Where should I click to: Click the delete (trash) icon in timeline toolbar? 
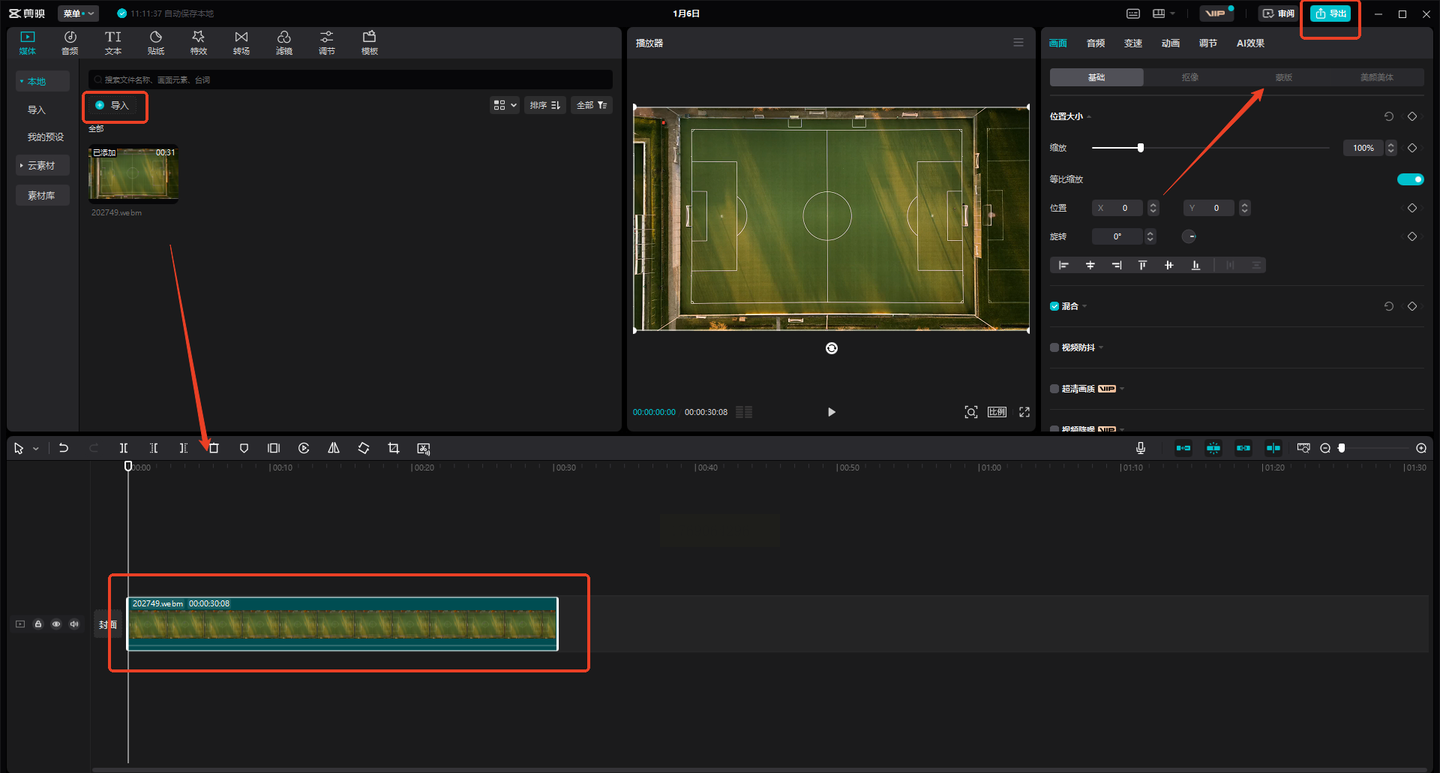(x=214, y=449)
